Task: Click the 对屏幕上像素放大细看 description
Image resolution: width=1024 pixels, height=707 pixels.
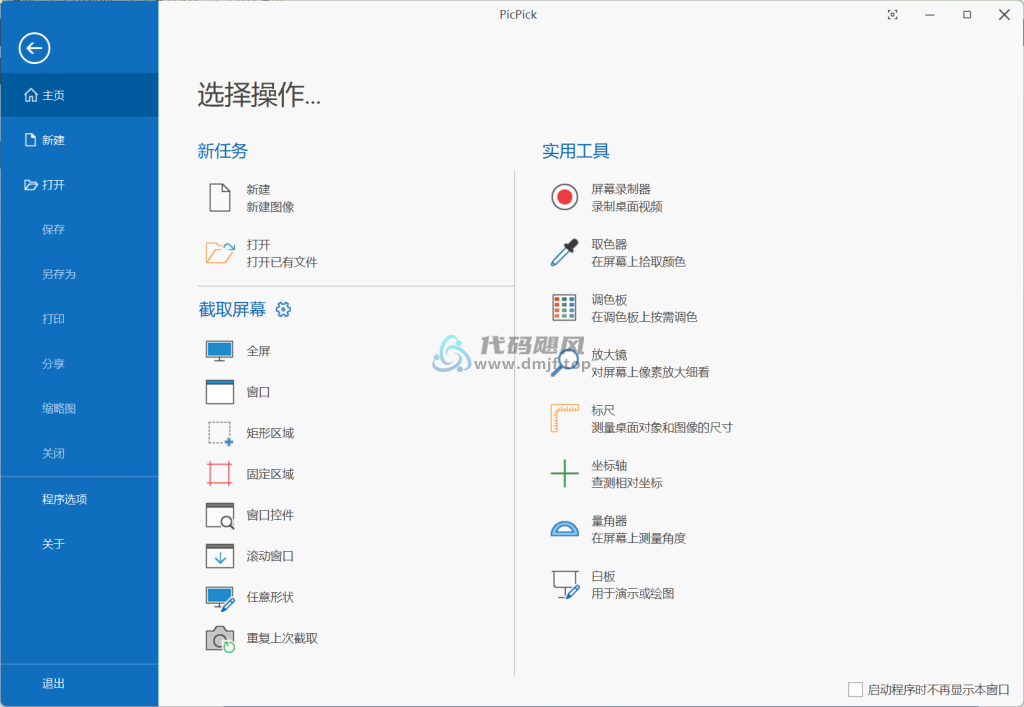Action: coord(650,372)
